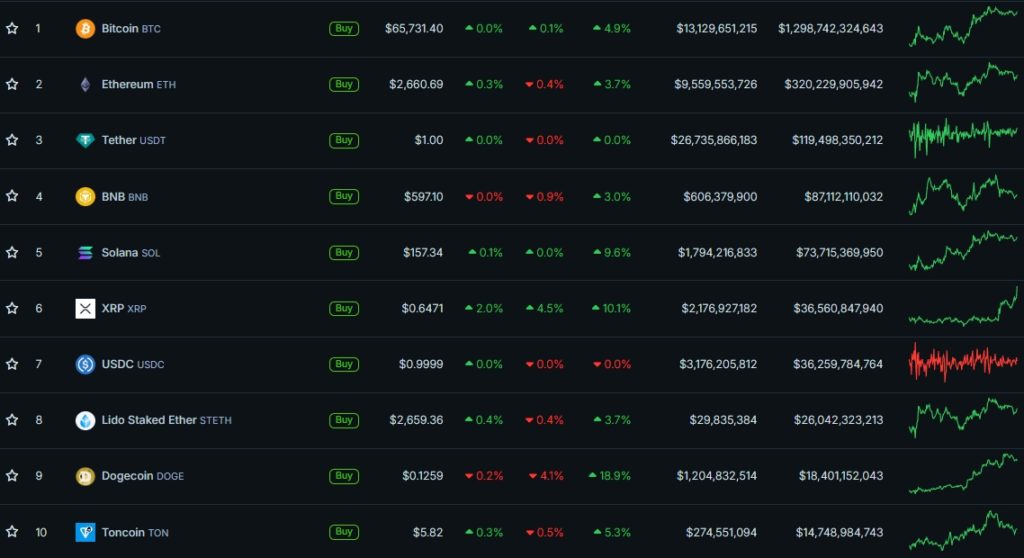Favorite Ethereum with its star
The image size is (1024, 558).
[12, 84]
